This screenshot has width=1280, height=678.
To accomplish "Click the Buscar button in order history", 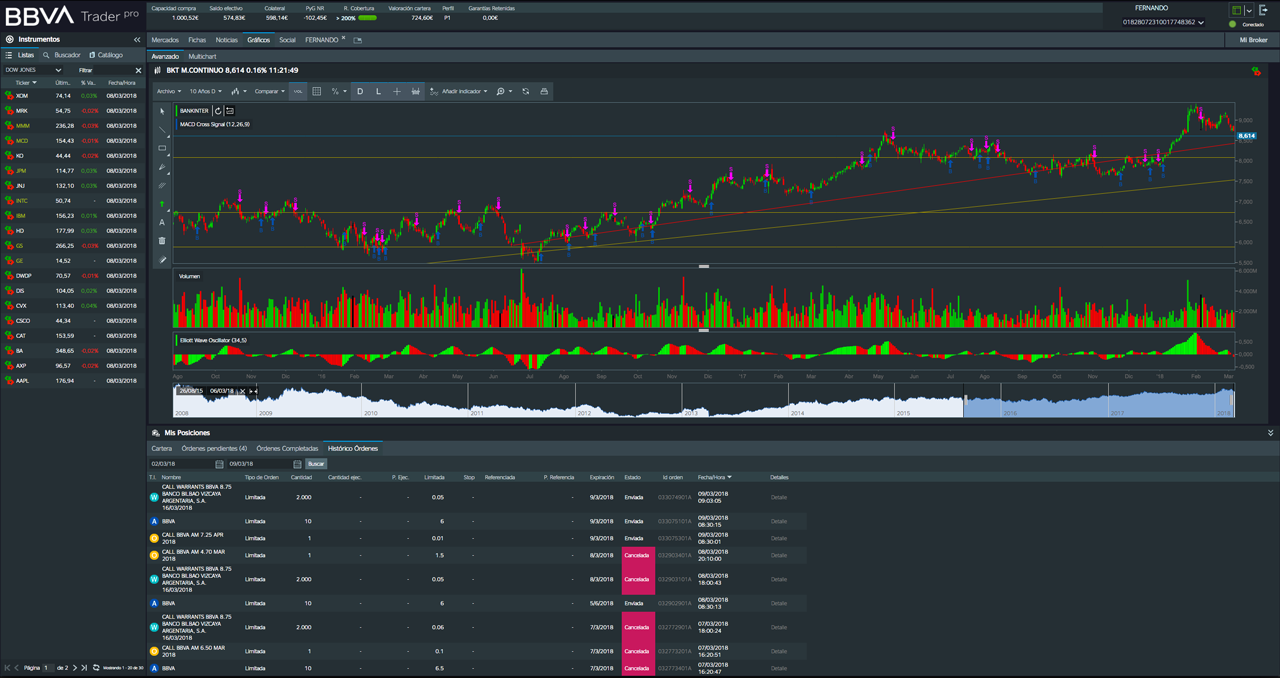I will (316, 464).
